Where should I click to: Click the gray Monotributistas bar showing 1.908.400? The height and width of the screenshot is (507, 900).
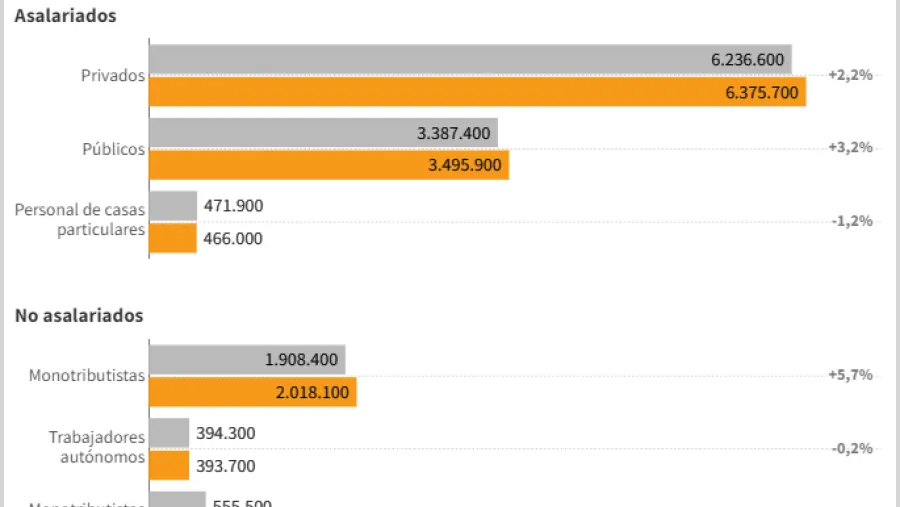coord(247,360)
